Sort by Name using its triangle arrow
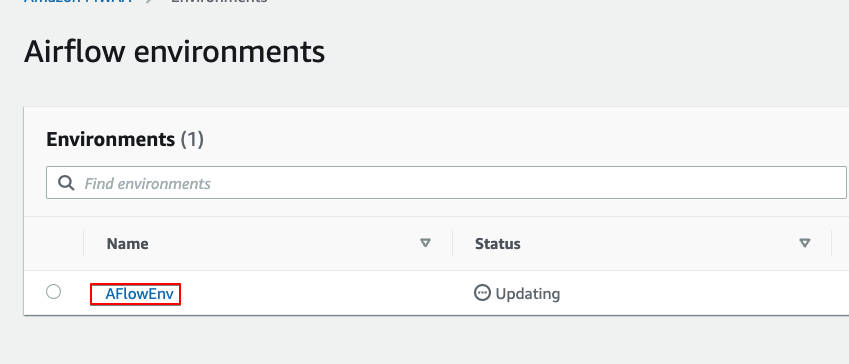The height and width of the screenshot is (364, 849). coord(426,243)
